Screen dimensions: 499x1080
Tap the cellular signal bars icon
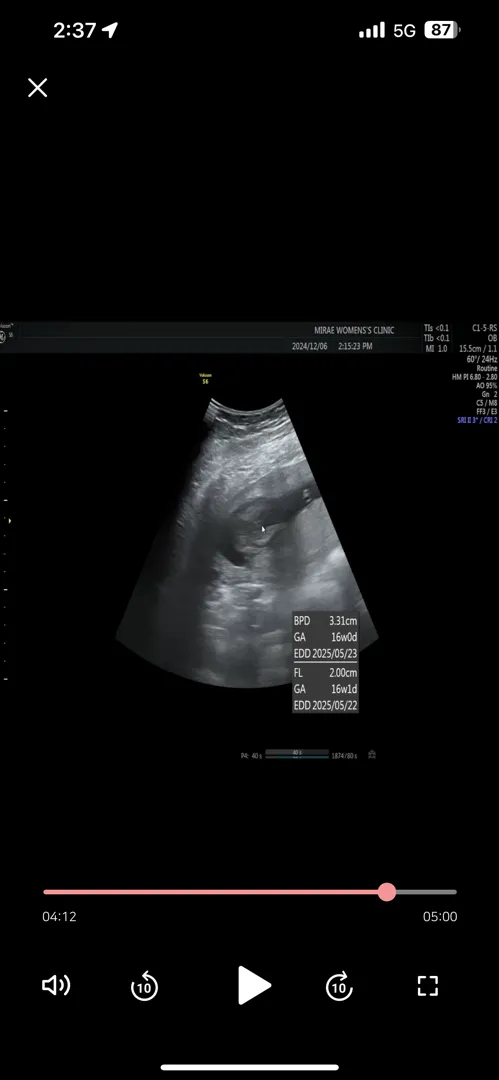pyautogui.click(x=372, y=30)
